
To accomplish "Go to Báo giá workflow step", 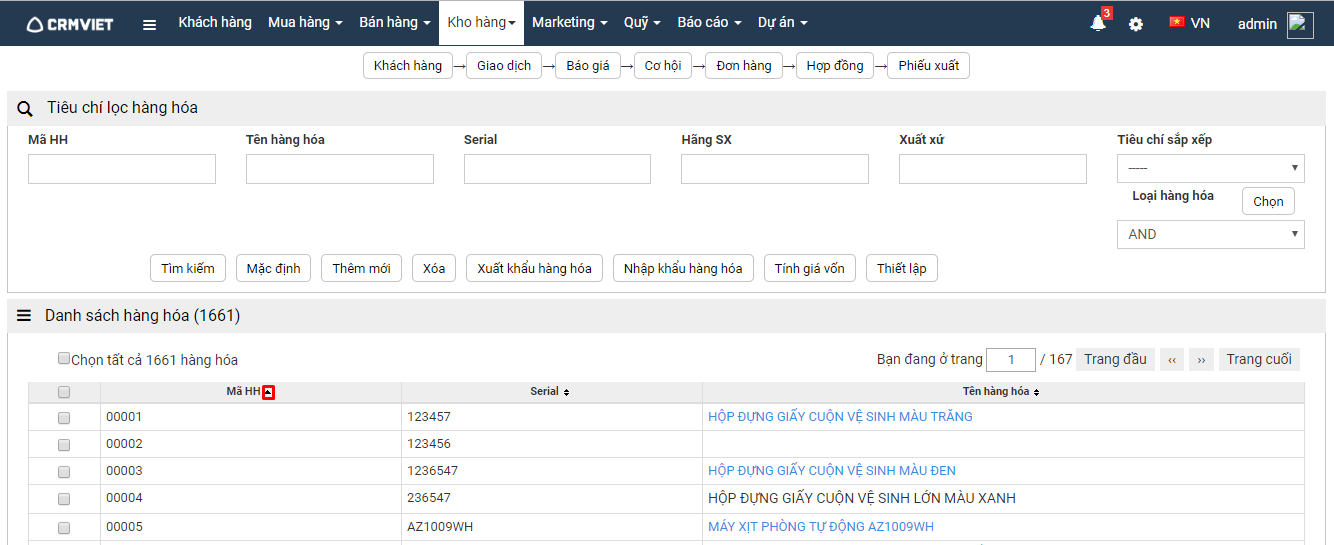I will [588, 66].
